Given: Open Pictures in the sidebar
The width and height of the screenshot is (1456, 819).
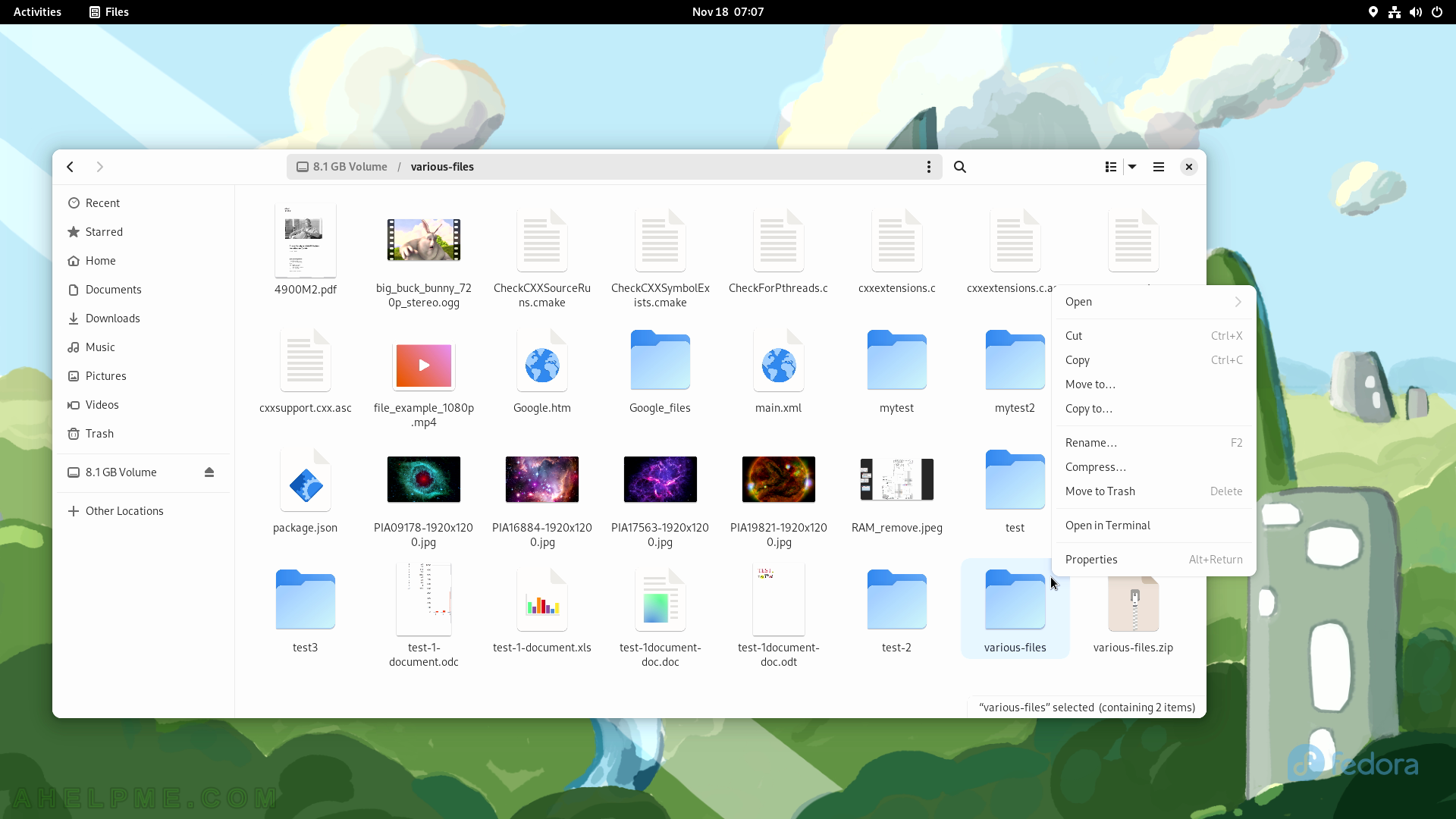Looking at the screenshot, I should point(144,376).
